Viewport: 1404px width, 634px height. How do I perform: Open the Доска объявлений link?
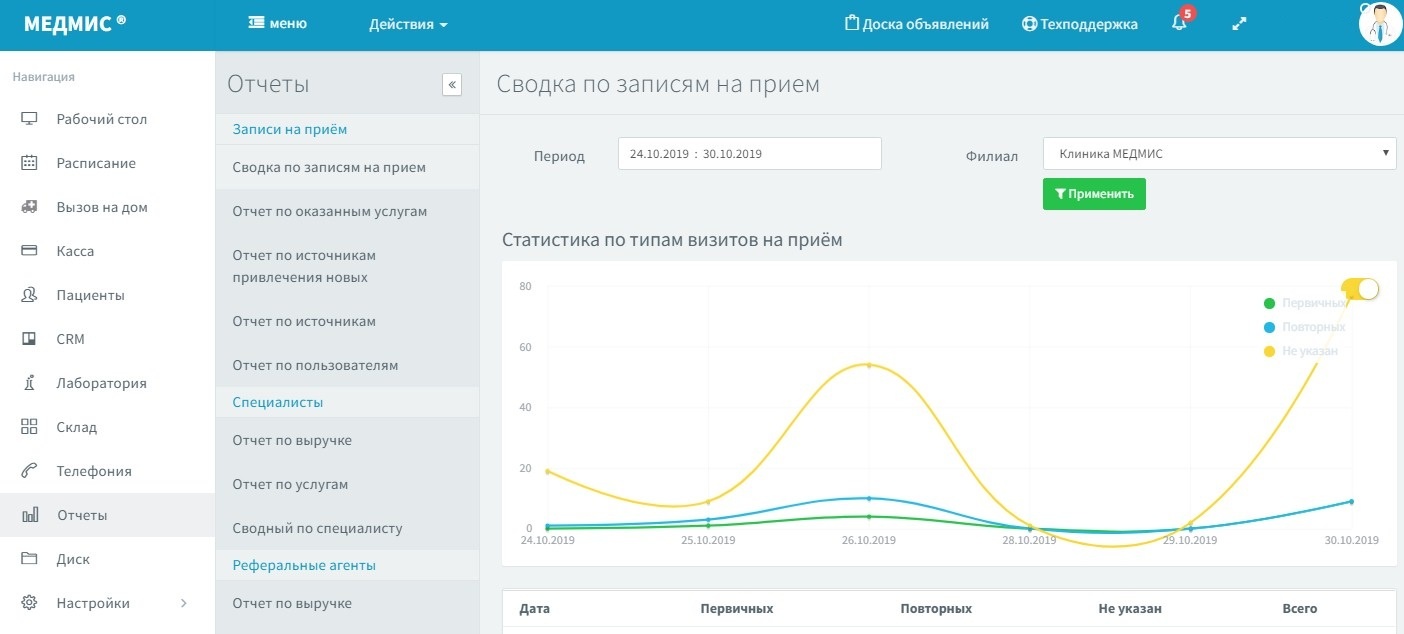[x=916, y=24]
